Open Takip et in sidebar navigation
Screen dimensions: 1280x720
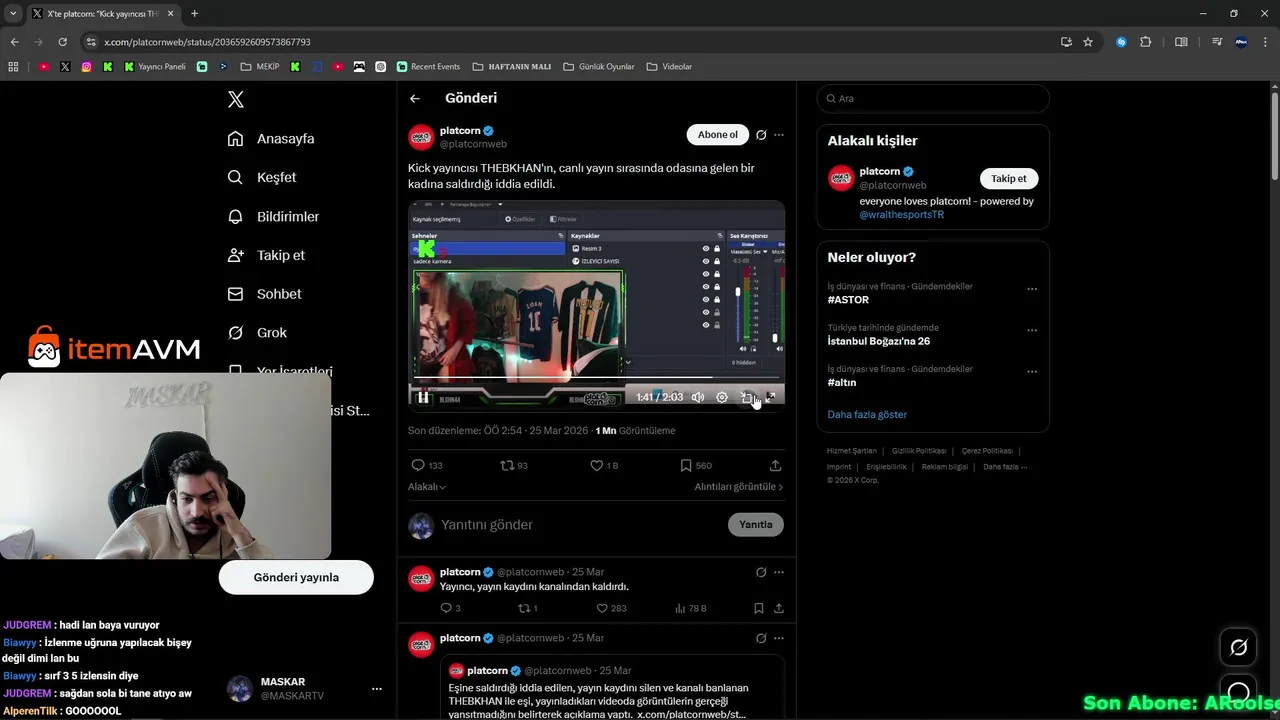click(x=266, y=255)
